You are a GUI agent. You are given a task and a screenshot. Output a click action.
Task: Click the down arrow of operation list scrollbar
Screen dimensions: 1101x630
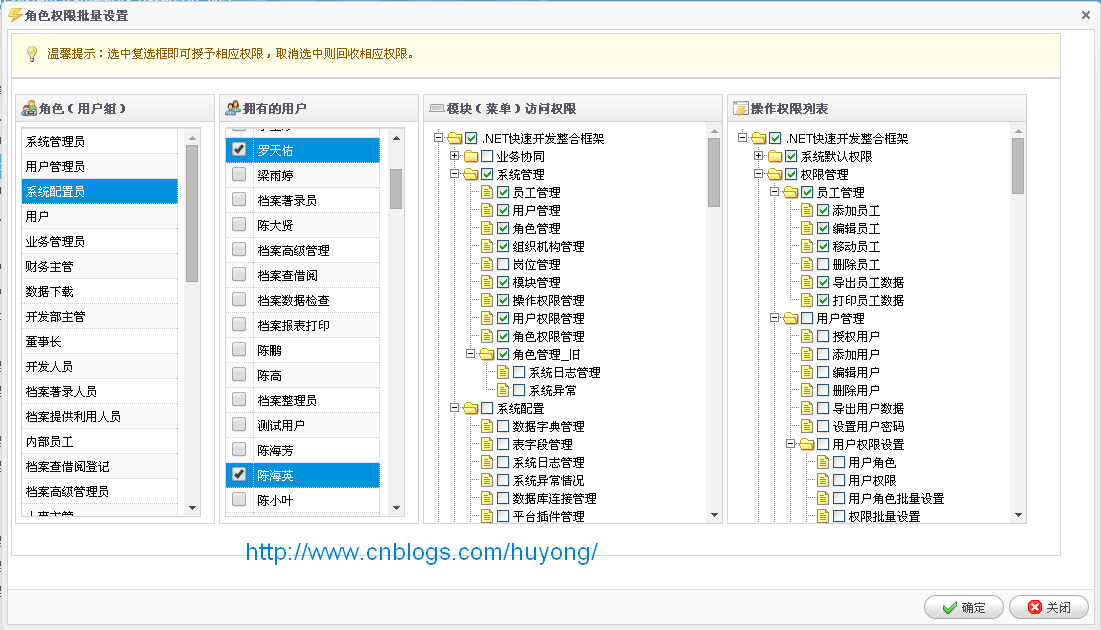click(1018, 516)
